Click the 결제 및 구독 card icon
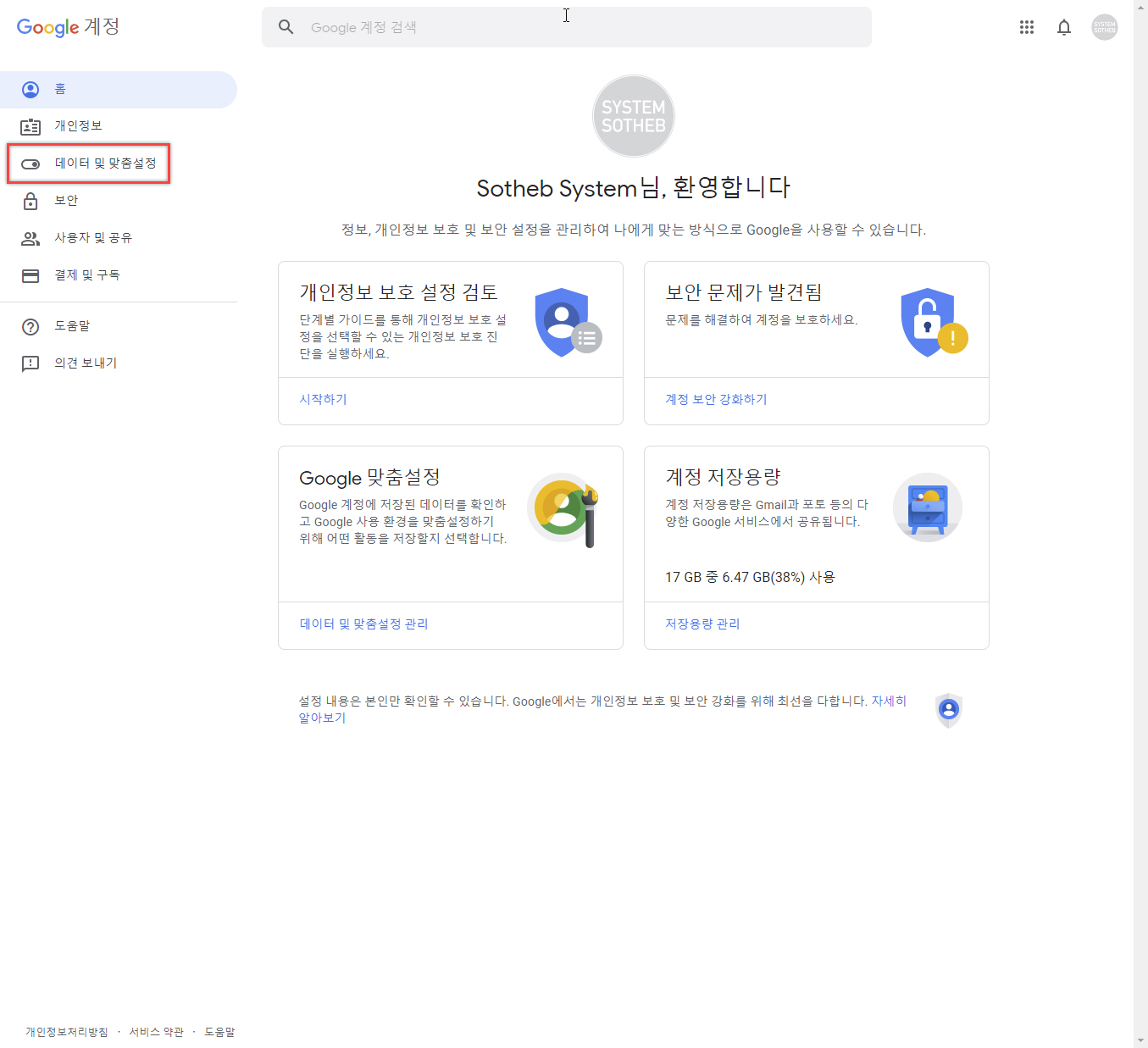The image size is (1148, 1048). pyautogui.click(x=31, y=276)
